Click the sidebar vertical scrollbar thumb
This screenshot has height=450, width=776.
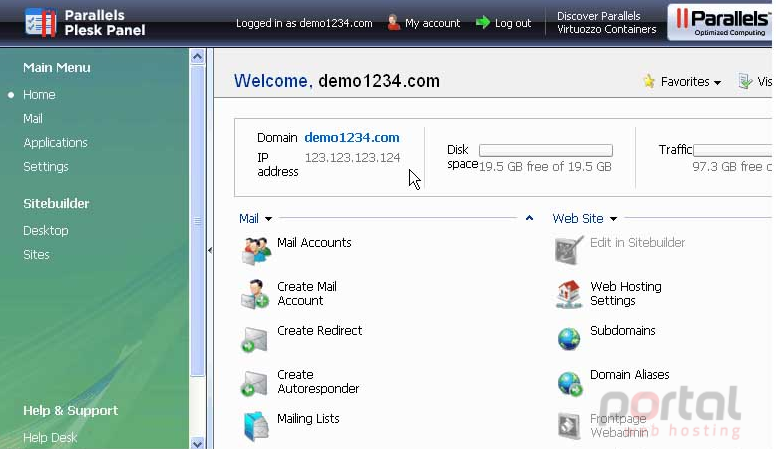tap(197, 221)
